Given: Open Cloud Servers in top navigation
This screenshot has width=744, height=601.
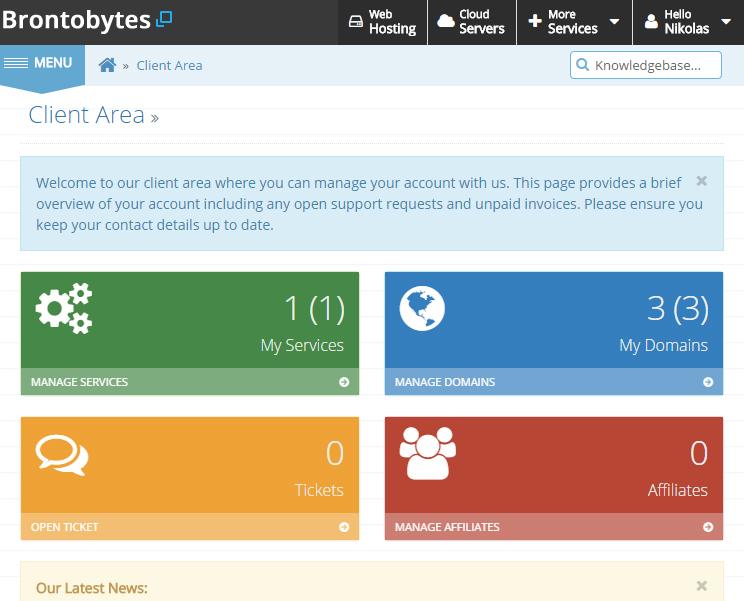Looking at the screenshot, I should pyautogui.click(x=471, y=22).
